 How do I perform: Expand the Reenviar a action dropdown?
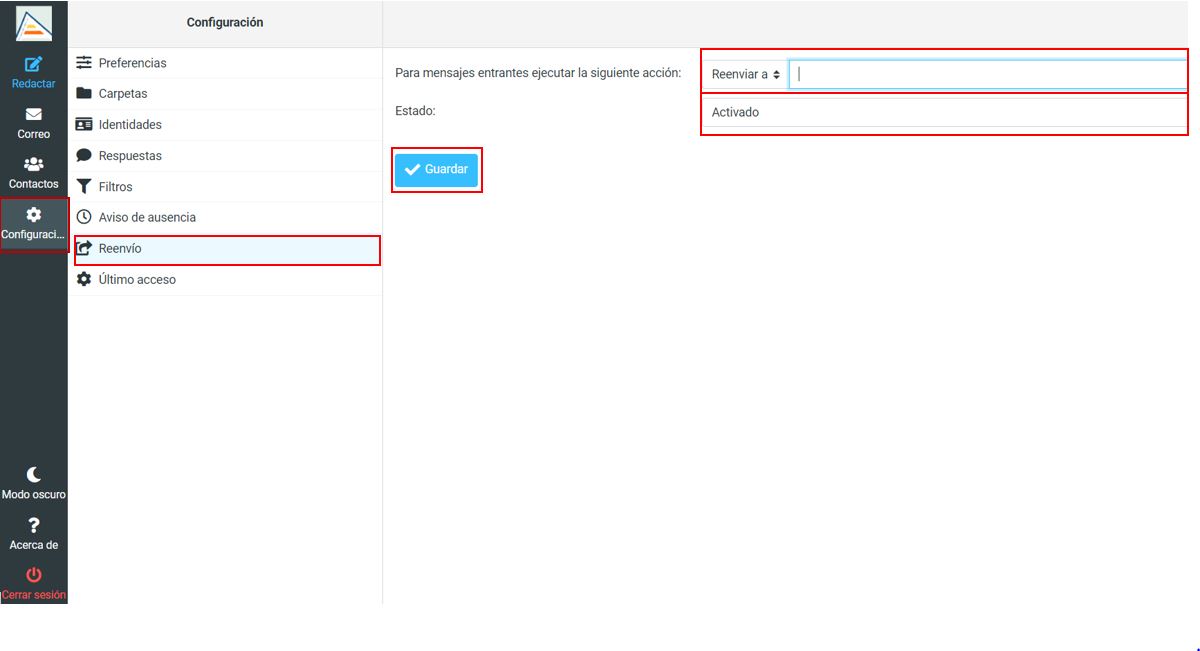point(745,75)
